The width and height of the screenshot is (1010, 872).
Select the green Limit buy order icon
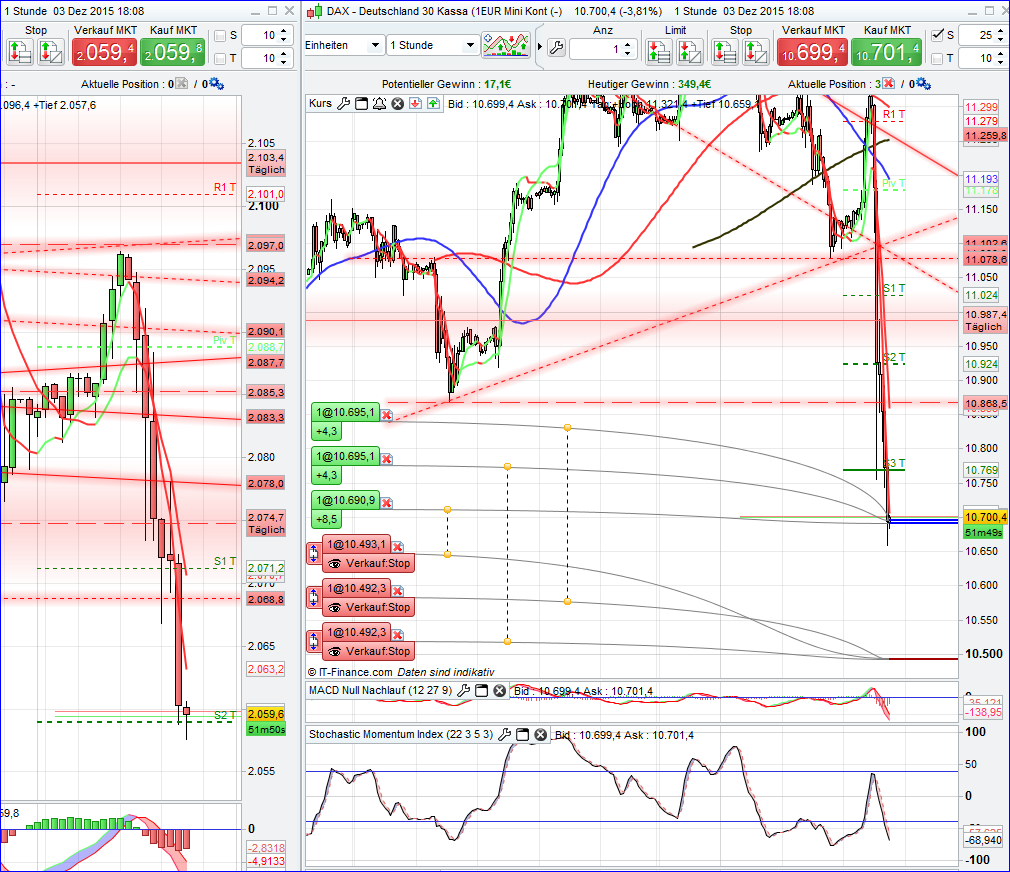coord(658,48)
